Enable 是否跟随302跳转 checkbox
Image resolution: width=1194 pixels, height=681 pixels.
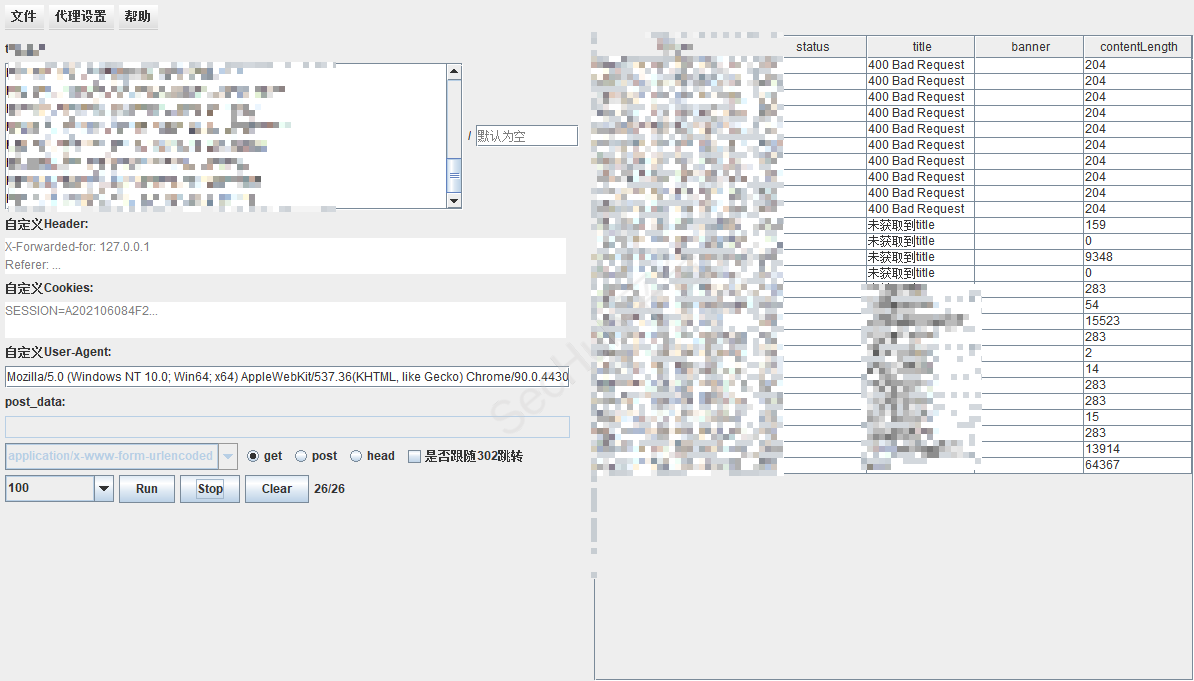pyautogui.click(x=414, y=456)
